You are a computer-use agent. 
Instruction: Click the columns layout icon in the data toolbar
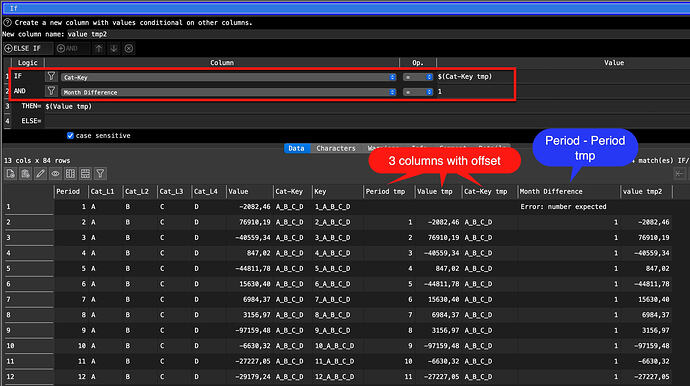(70, 174)
